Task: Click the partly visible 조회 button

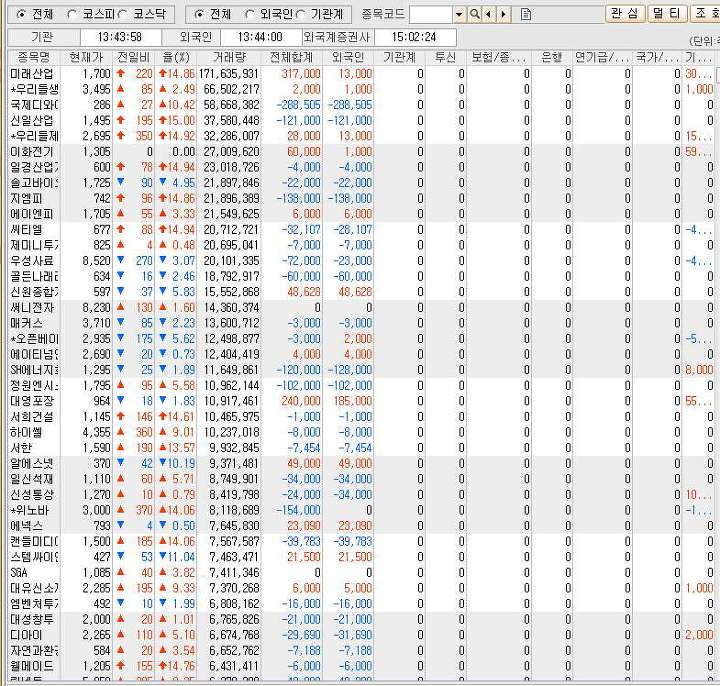Action: [705, 13]
